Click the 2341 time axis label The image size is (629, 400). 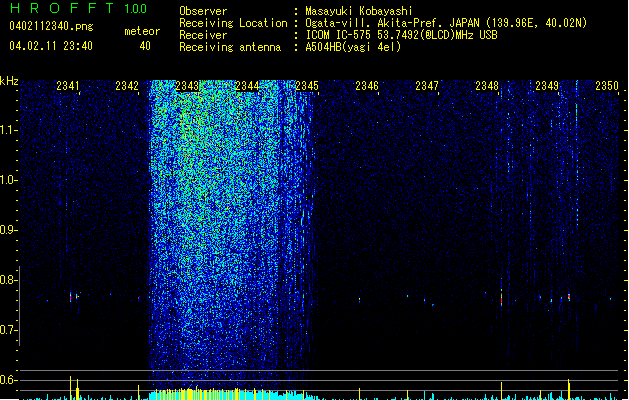68,86
